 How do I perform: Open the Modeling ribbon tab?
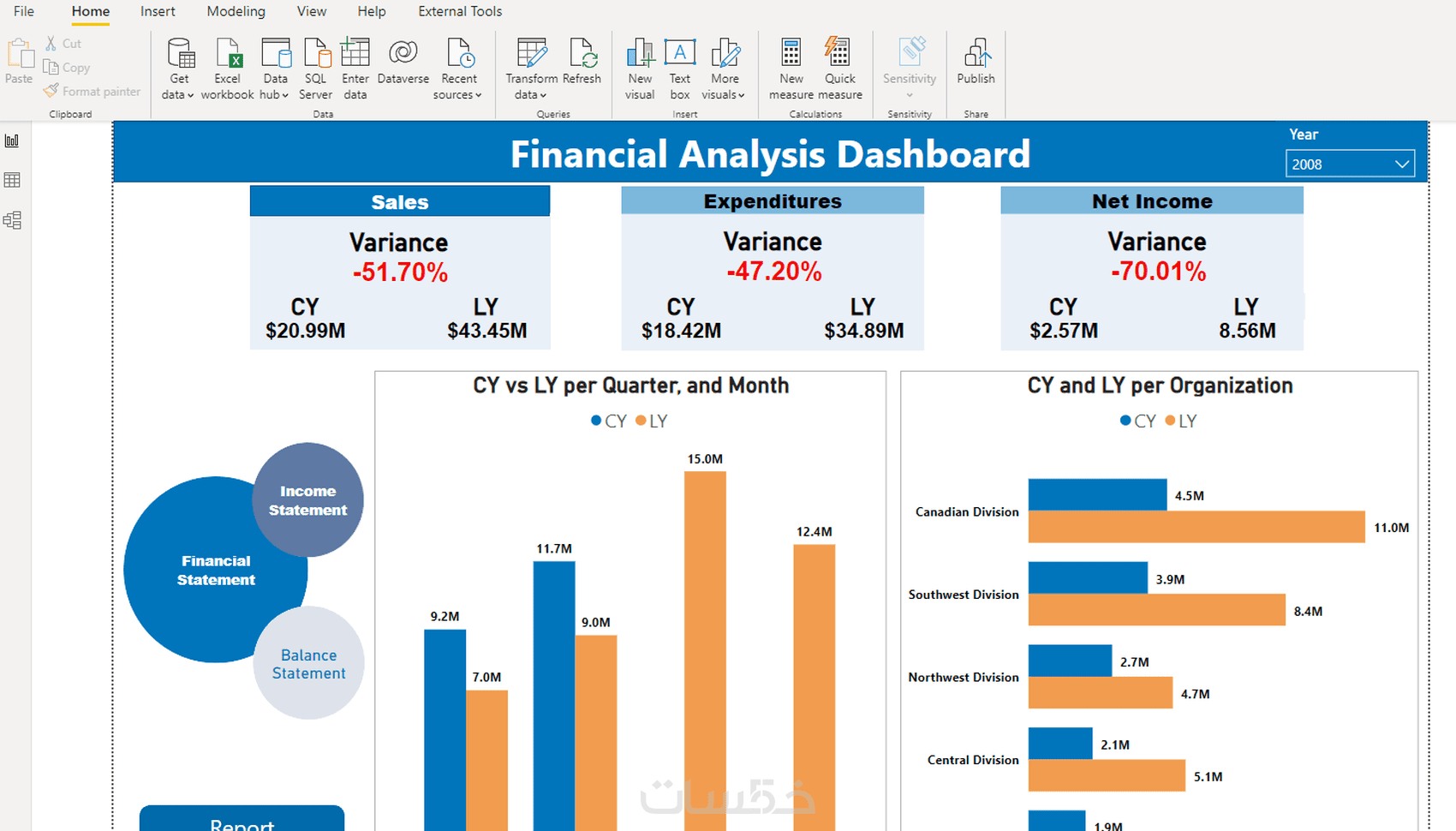(x=236, y=11)
